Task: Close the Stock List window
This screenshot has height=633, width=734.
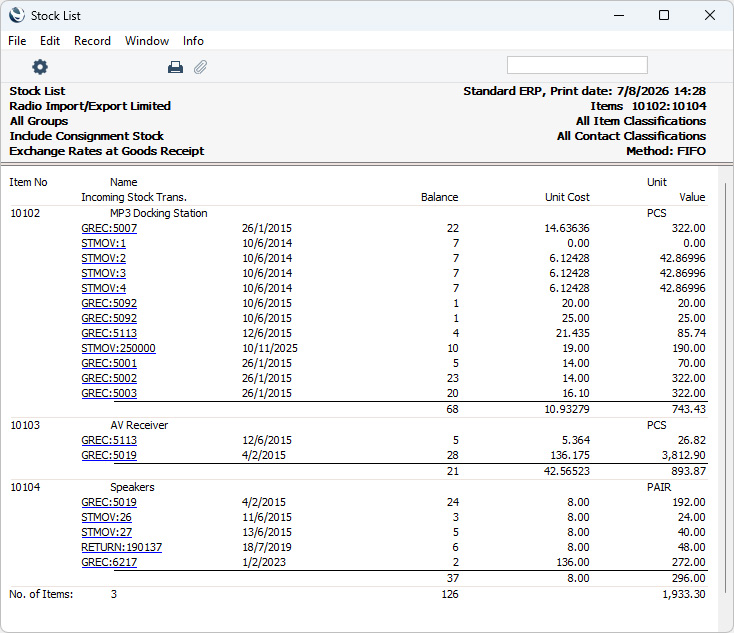Action: click(710, 15)
